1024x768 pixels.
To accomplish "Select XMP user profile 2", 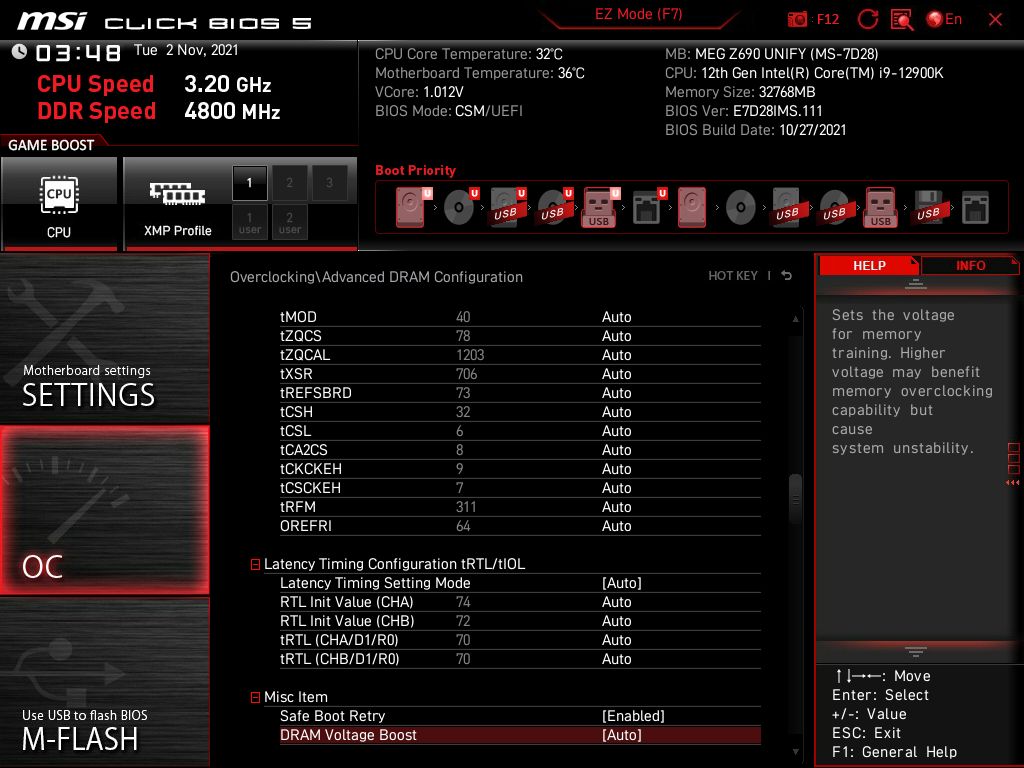I will 289,223.
